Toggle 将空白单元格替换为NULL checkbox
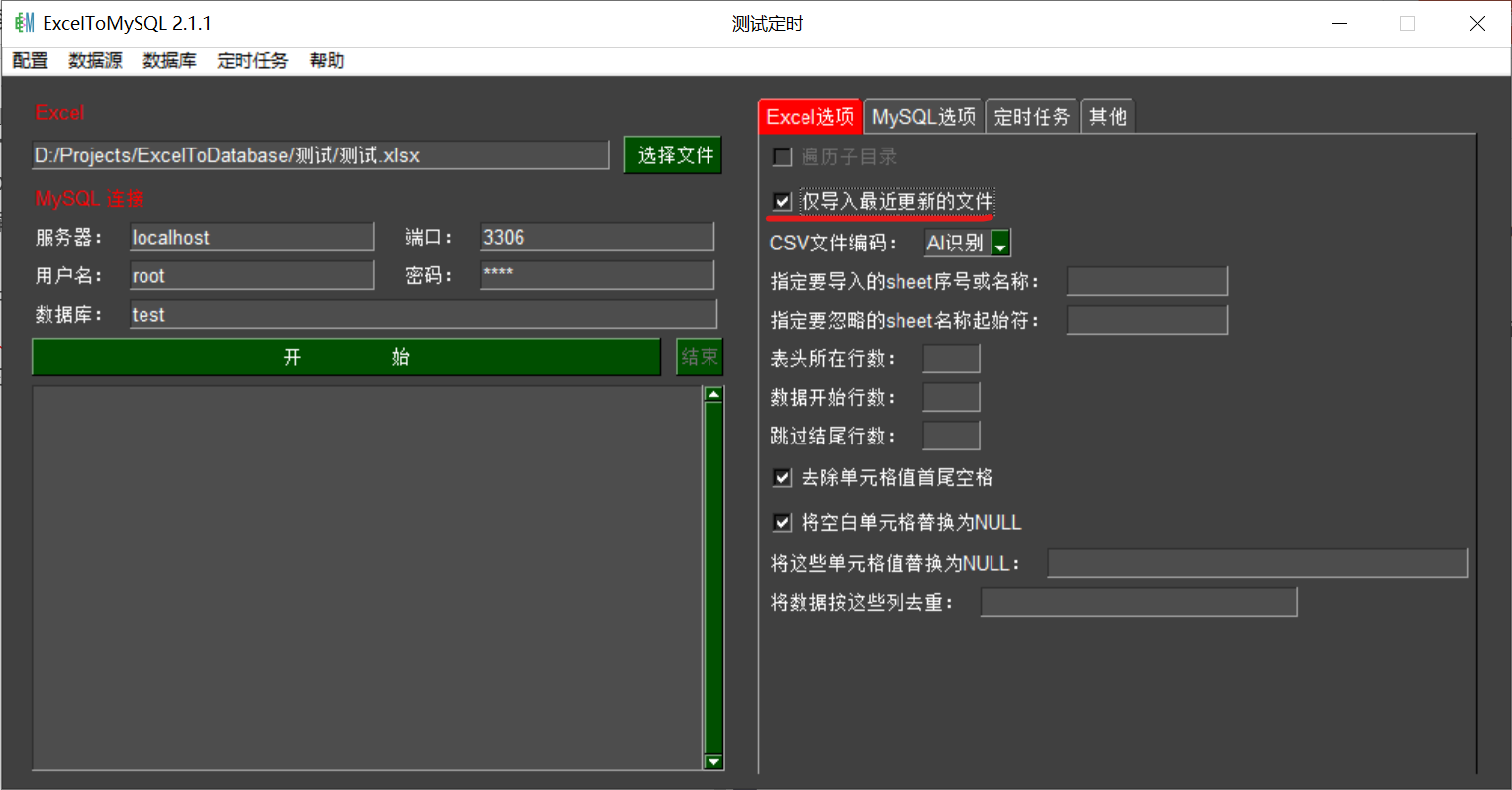The width and height of the screenshot is (1512, 790). [783, 522]
